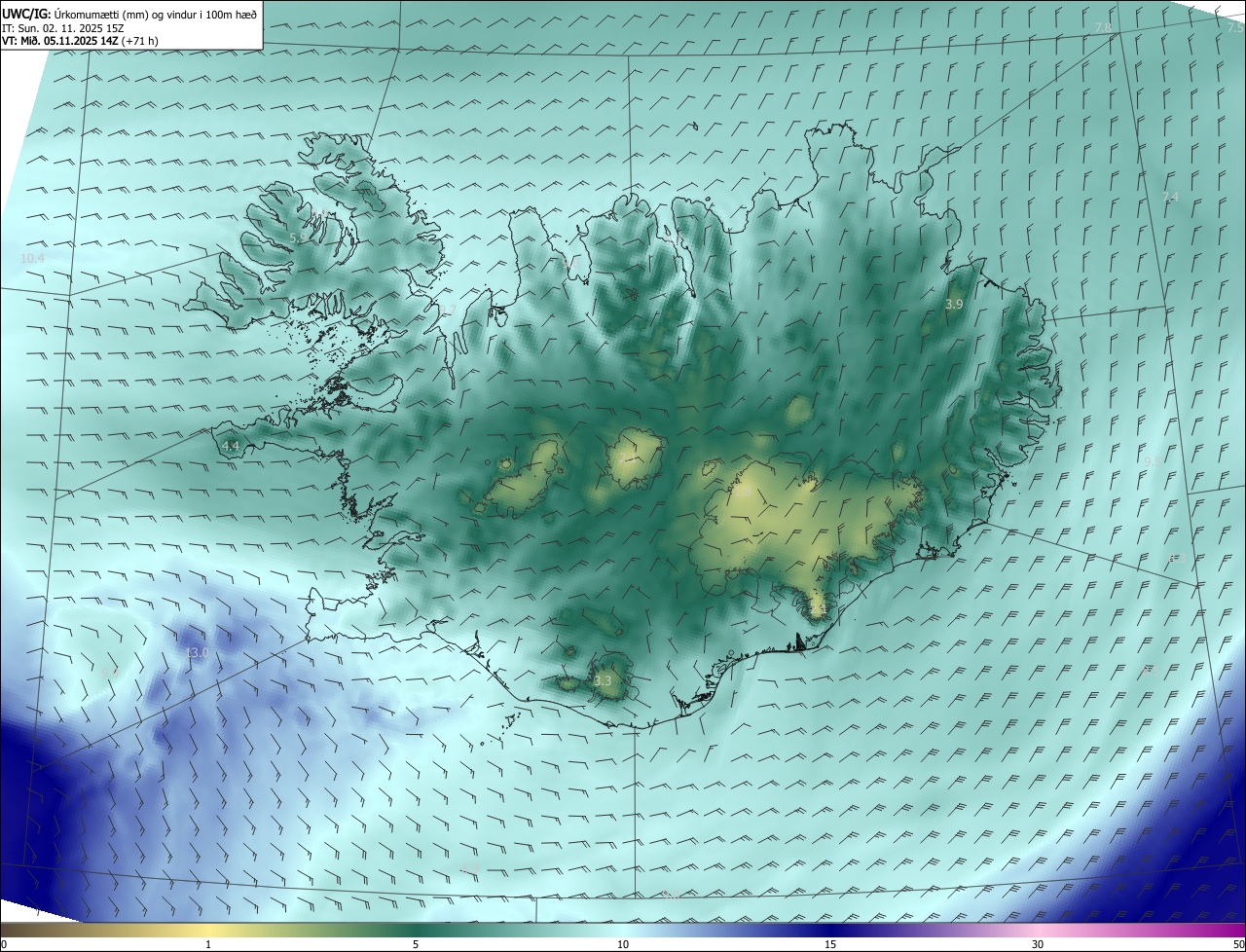The height and width of the screenshot is (952, 1246).
Task: Click the 'VT: Mið. 05.11.2025 14Z (+71 h)' line
Action: point(80,41)
